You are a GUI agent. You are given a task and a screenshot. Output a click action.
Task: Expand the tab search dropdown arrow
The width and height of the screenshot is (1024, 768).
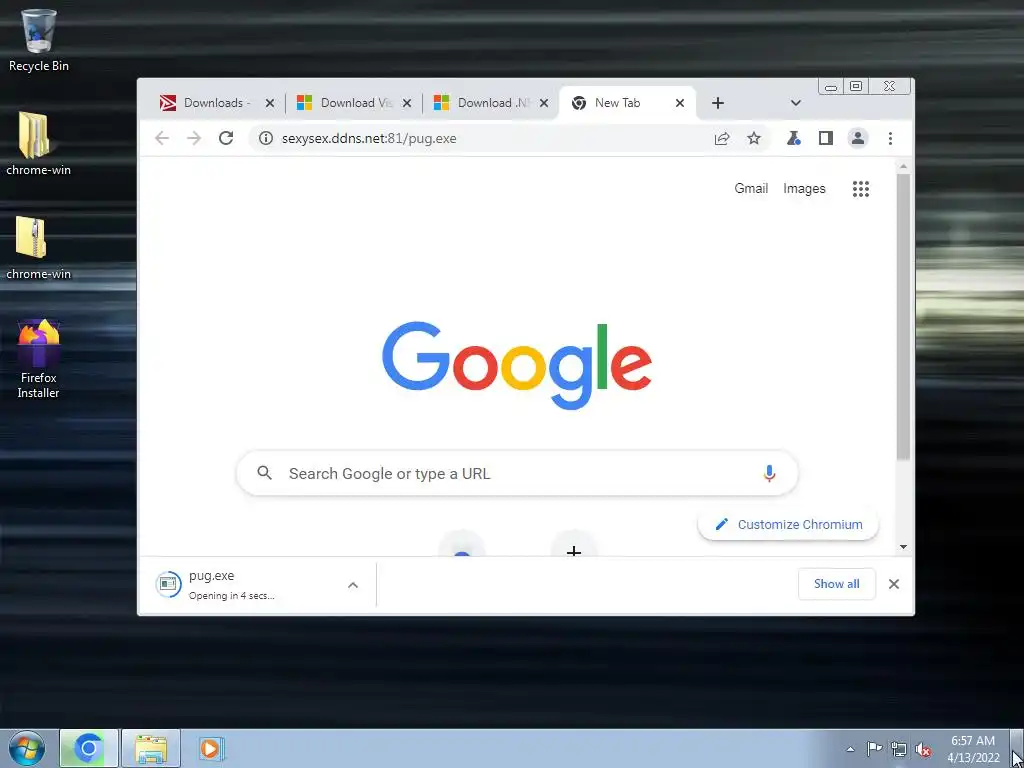(x=795, y=103)
